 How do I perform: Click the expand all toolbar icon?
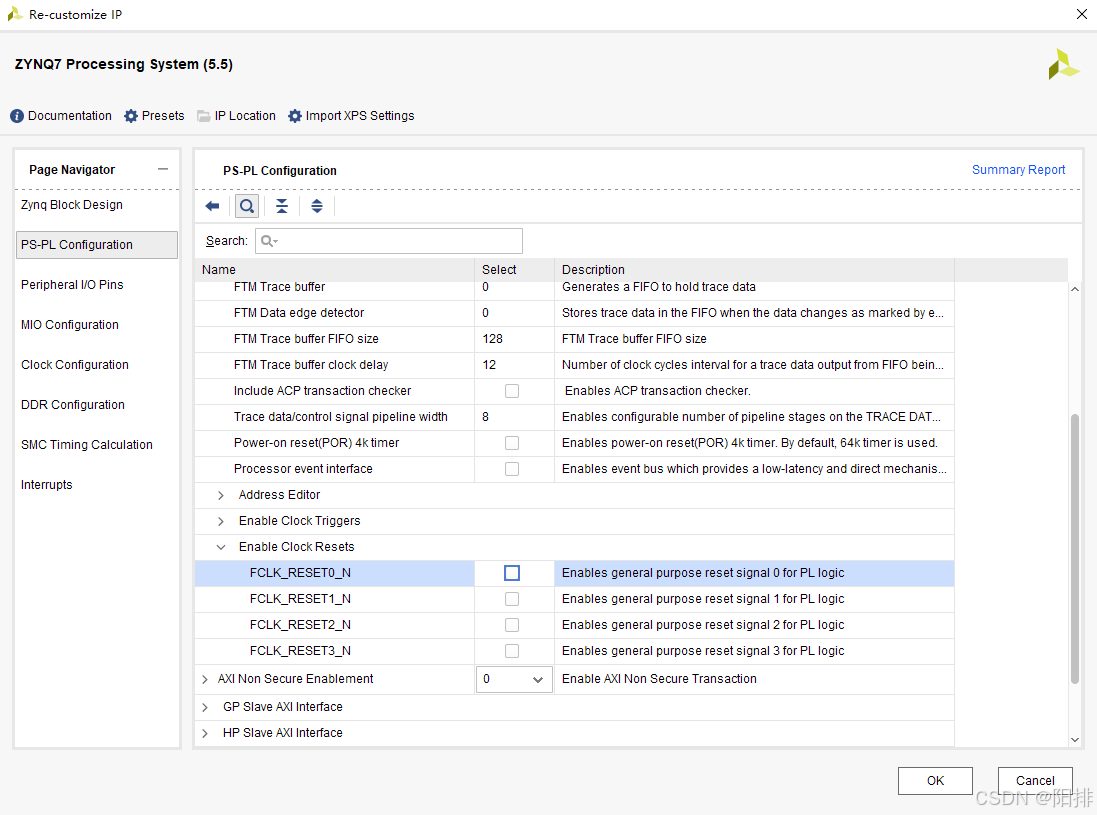pyautogui.click(x=317, y=206)
